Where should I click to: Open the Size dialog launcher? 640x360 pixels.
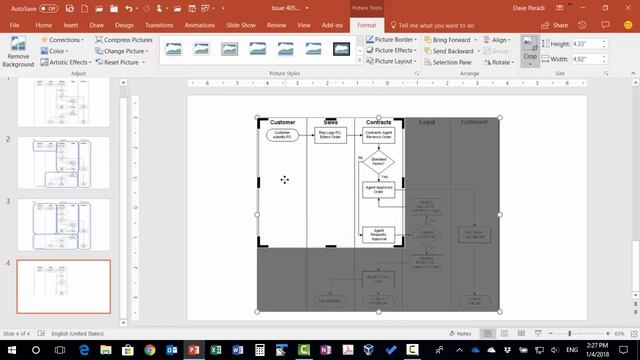coord(606,73)
